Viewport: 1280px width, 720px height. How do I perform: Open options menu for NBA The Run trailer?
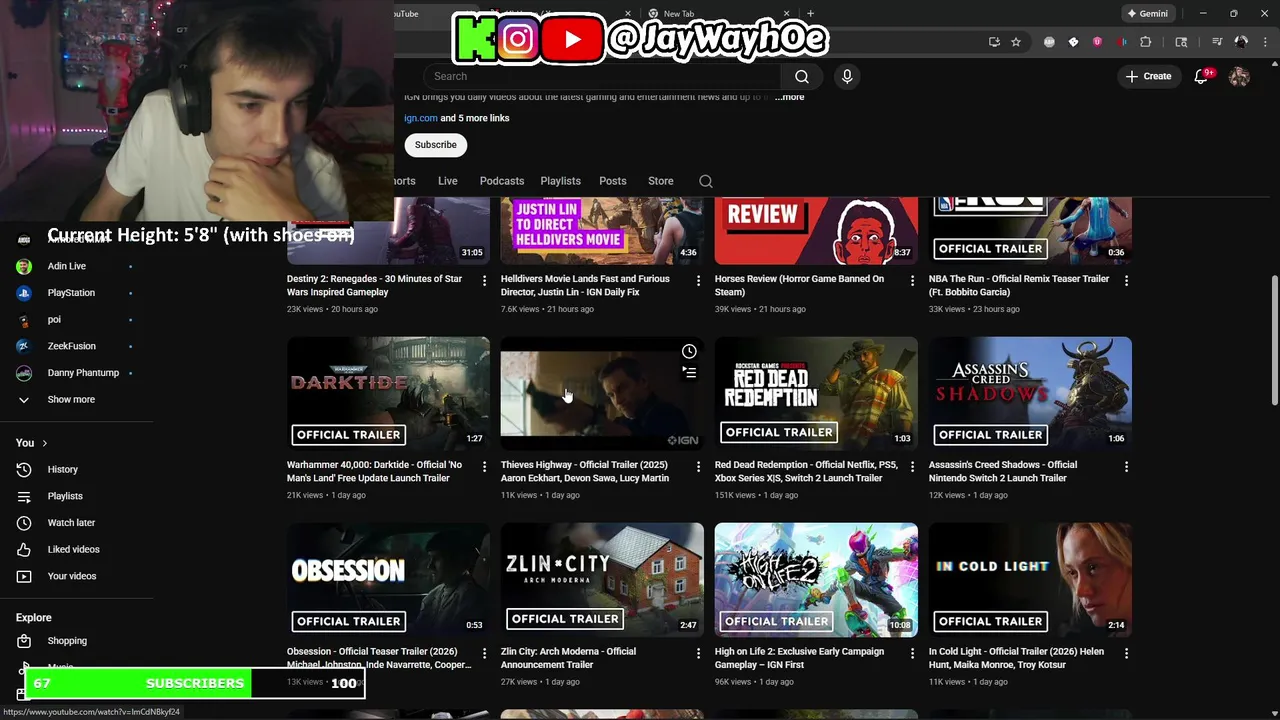(x=1126, y=281)
